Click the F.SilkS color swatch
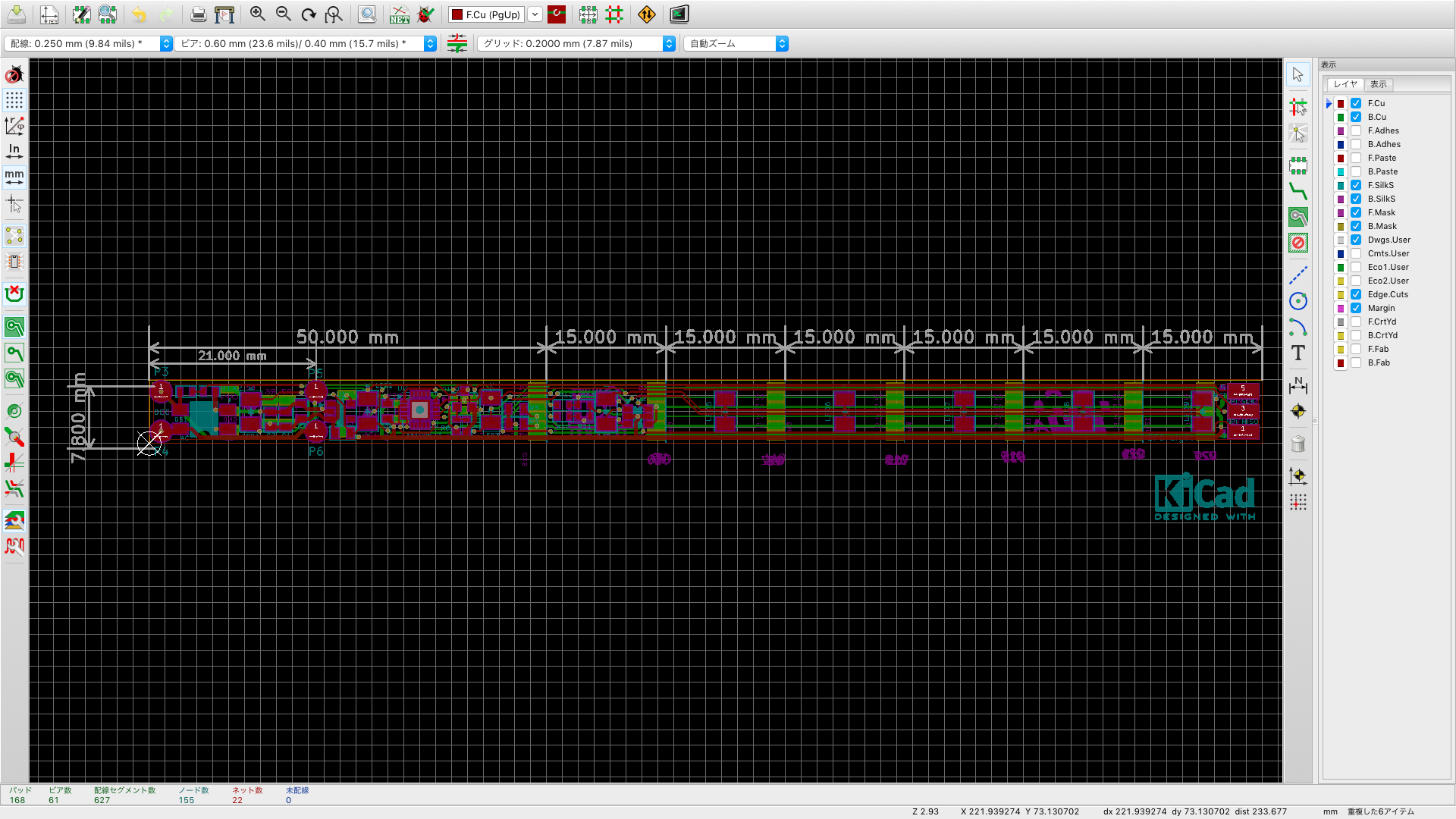1456x819 pixels. 1341,186
